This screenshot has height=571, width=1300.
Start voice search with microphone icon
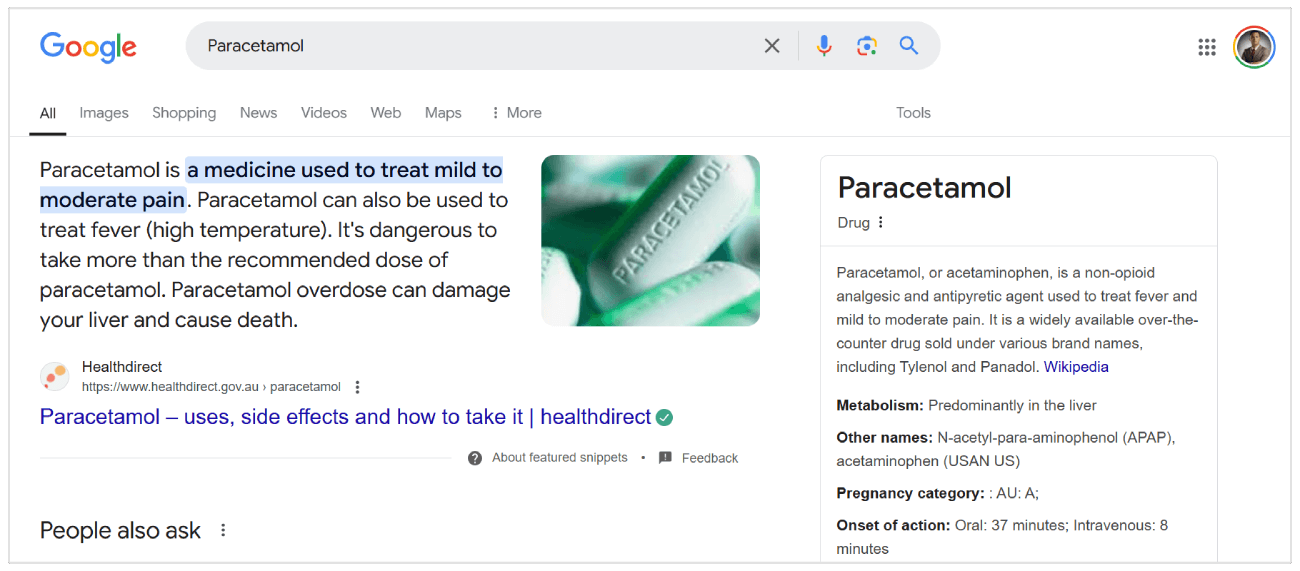(x=824, y=46)
